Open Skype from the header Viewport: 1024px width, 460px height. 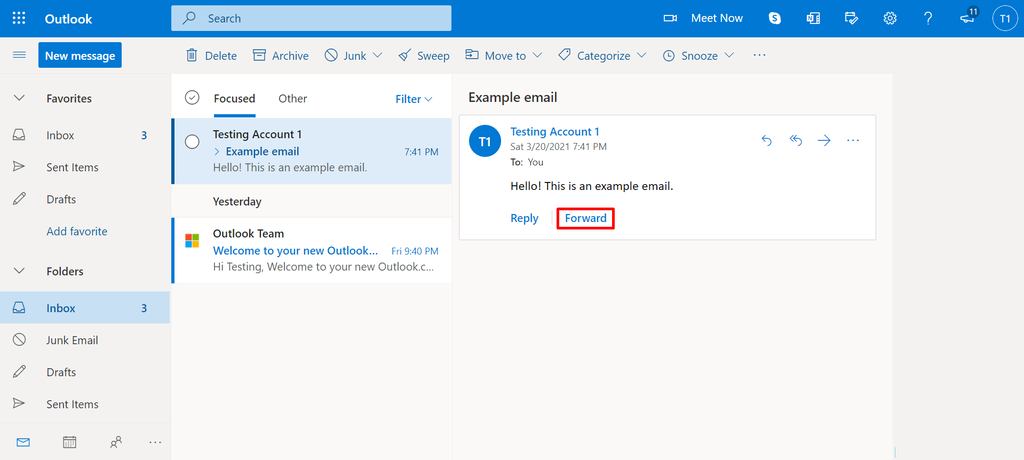point(775,18)
